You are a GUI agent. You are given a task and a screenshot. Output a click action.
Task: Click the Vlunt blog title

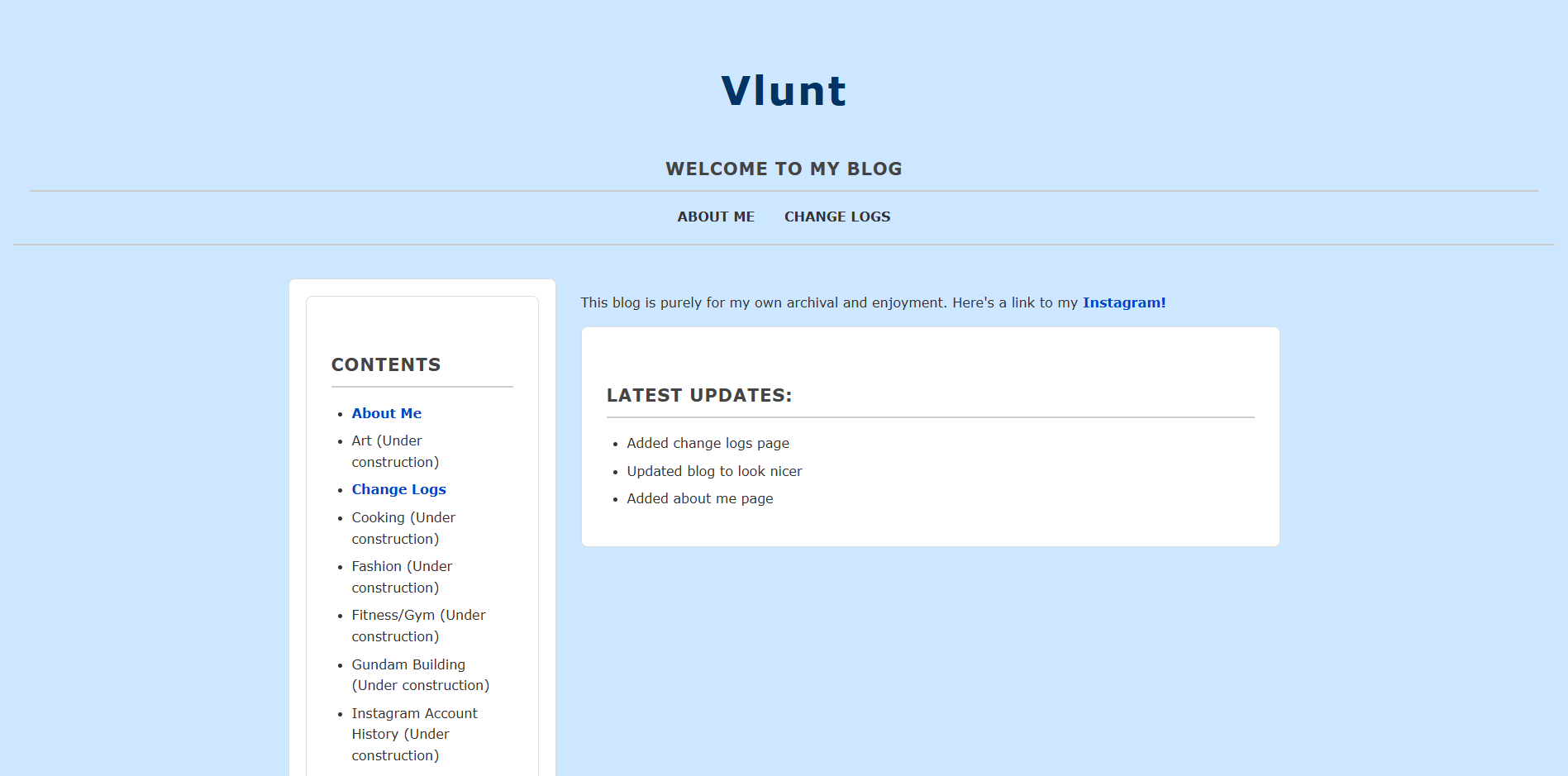pos(783,90)
